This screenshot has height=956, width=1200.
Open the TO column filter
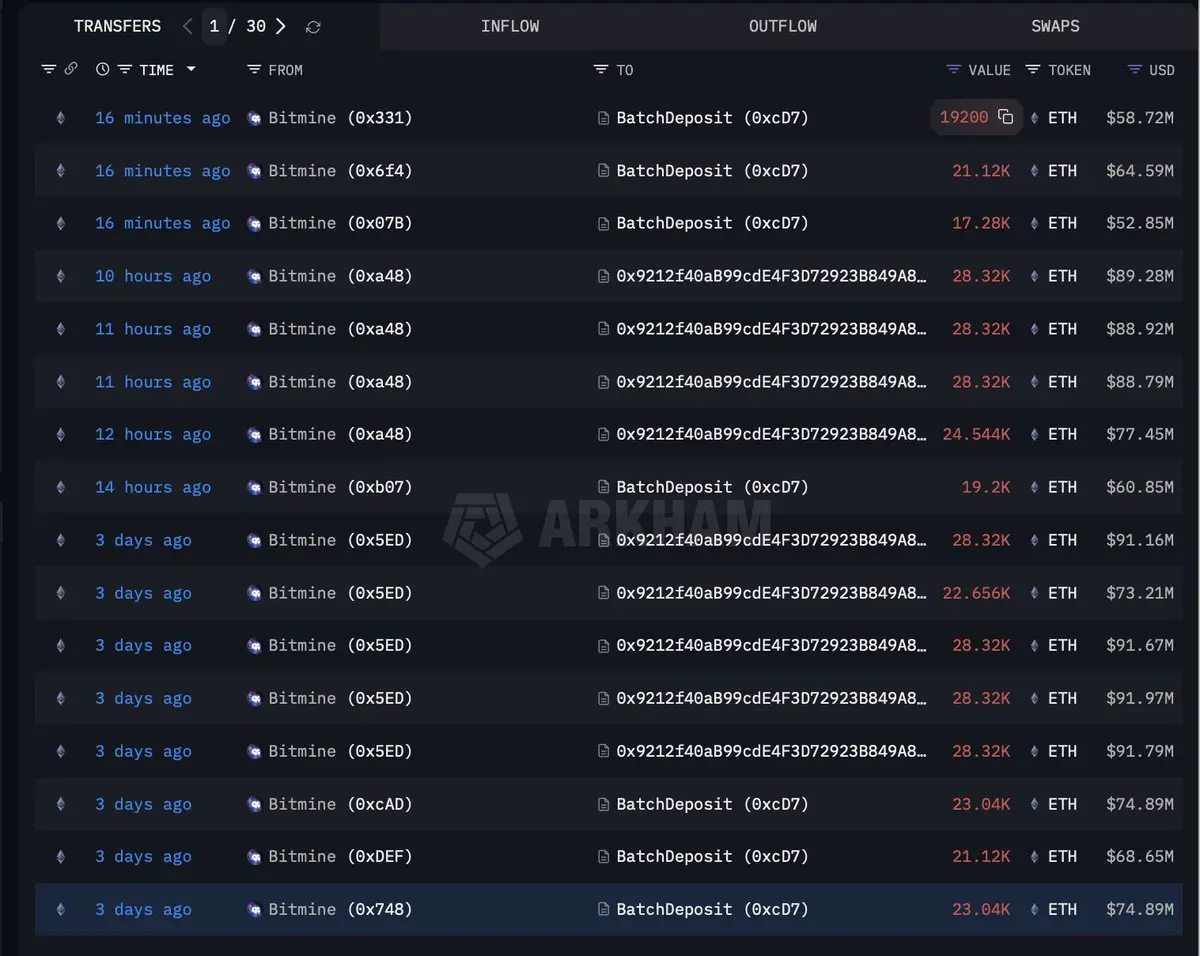(600, 70)
